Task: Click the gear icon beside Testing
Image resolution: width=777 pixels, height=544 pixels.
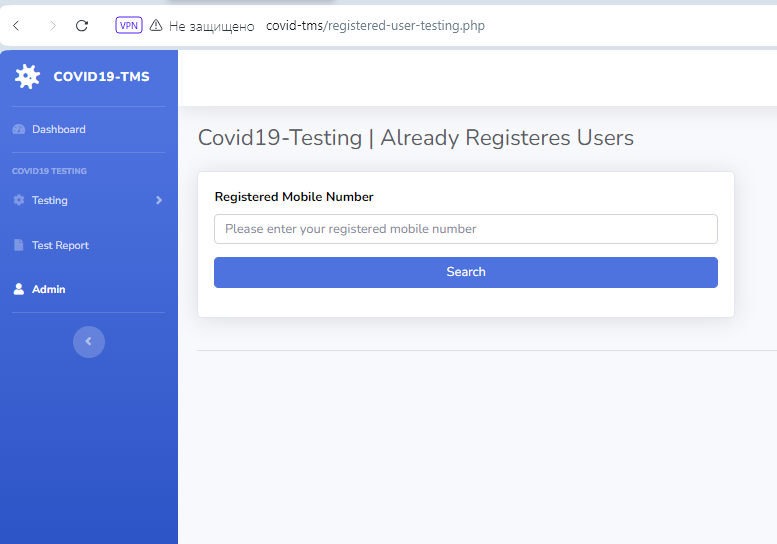Action: tap(18, 200)
